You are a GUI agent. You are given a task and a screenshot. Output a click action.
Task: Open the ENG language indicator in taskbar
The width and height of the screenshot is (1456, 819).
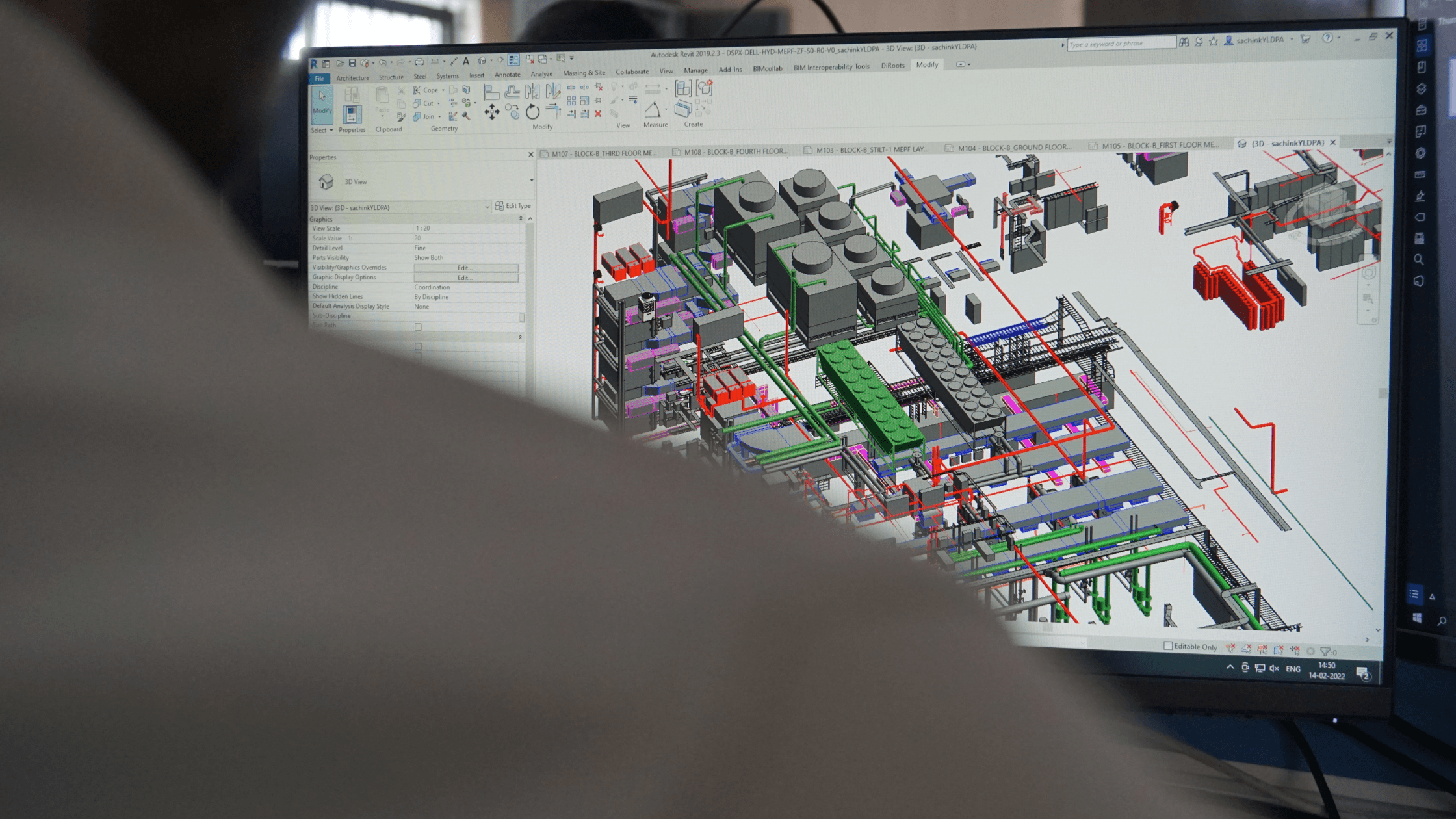point(1293,669)
